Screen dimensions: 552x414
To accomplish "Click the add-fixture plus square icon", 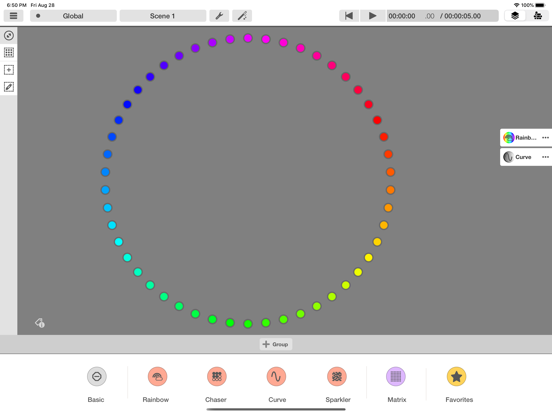I will [9, 70].
